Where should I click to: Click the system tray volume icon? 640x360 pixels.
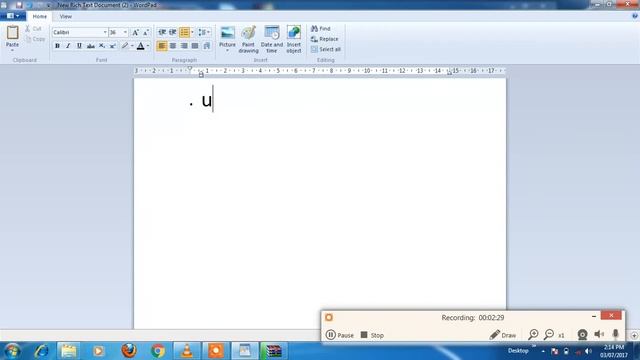(588, 351)
